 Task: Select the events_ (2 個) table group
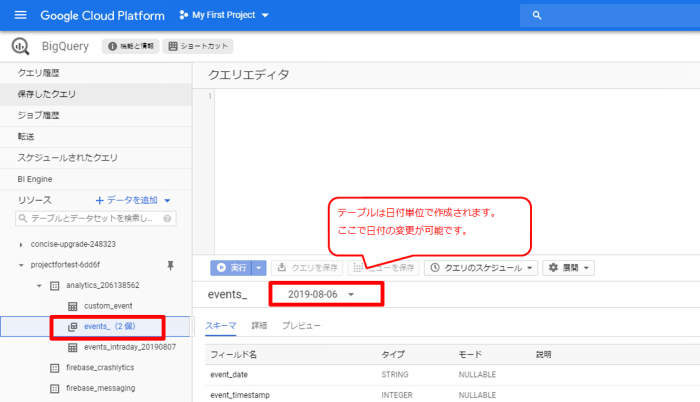coord(109,327)
